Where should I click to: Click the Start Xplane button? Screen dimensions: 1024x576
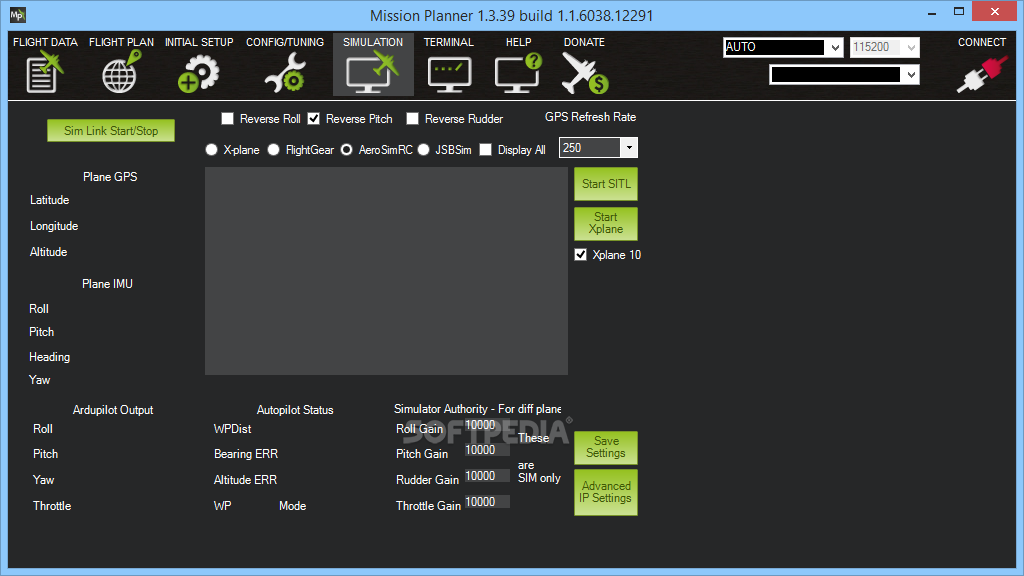(x=606, y=223)
